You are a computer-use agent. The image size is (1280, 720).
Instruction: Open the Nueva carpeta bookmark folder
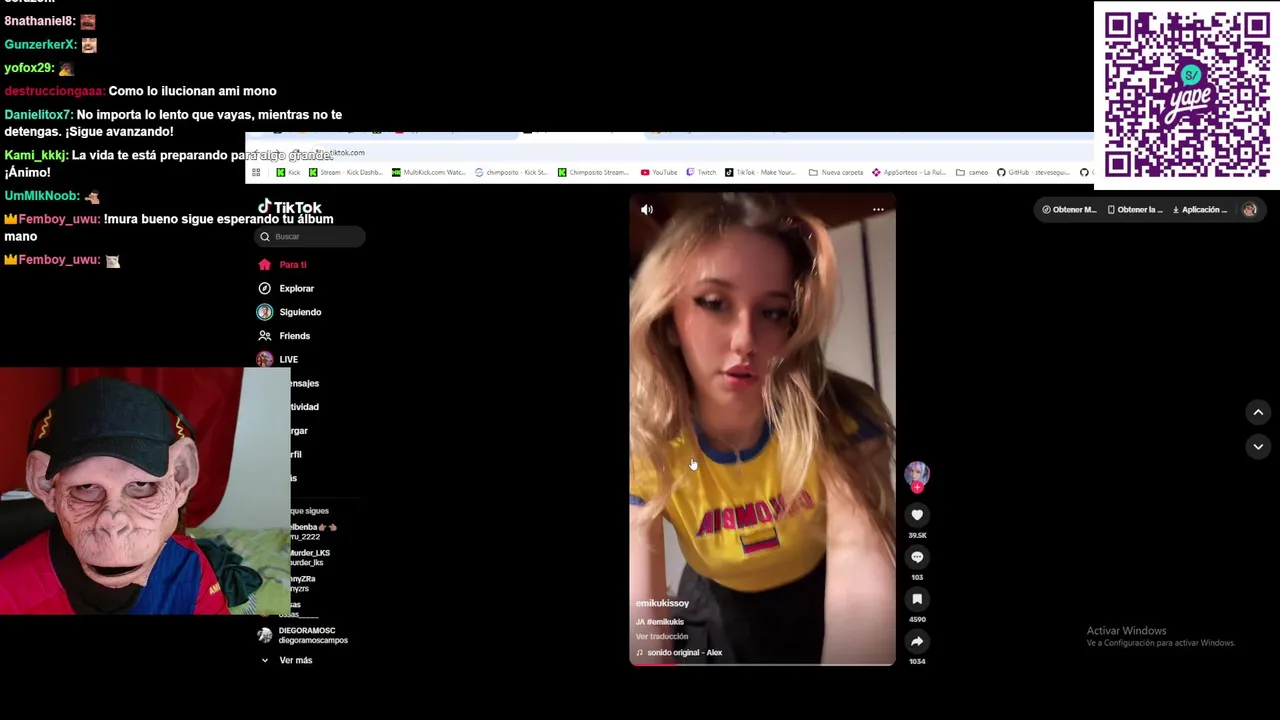pyautogui.click(x=836, y=172)
